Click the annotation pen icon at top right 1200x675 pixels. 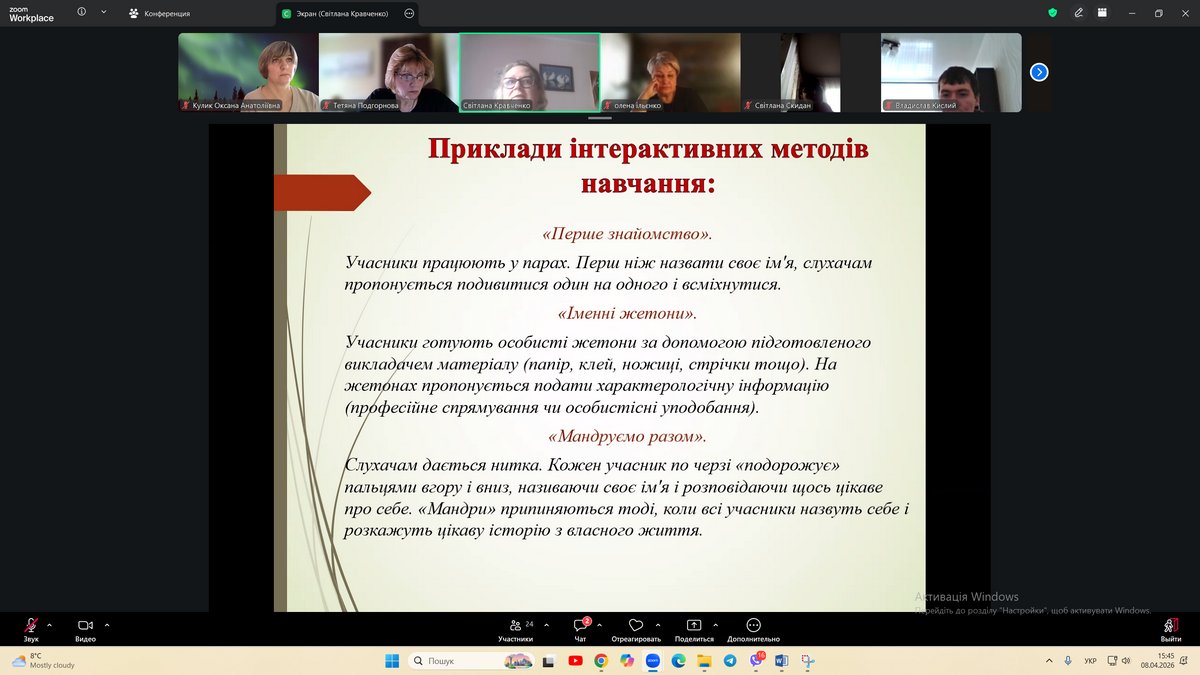click(1078, 13)
